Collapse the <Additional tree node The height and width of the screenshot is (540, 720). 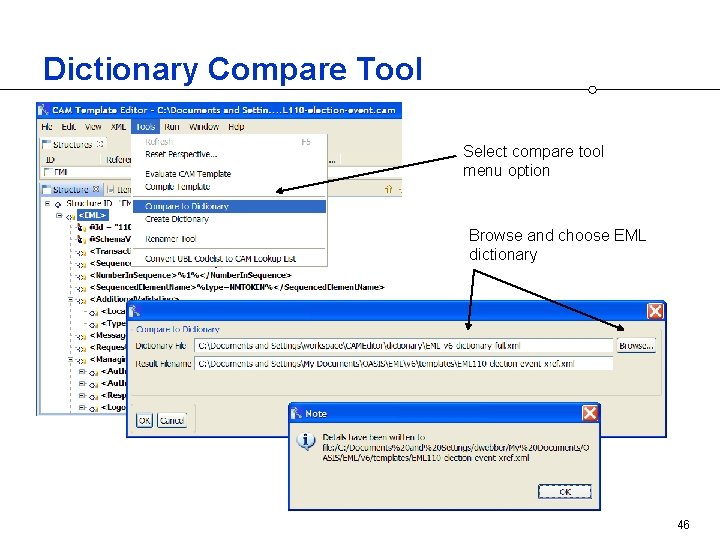click(71, 299)
